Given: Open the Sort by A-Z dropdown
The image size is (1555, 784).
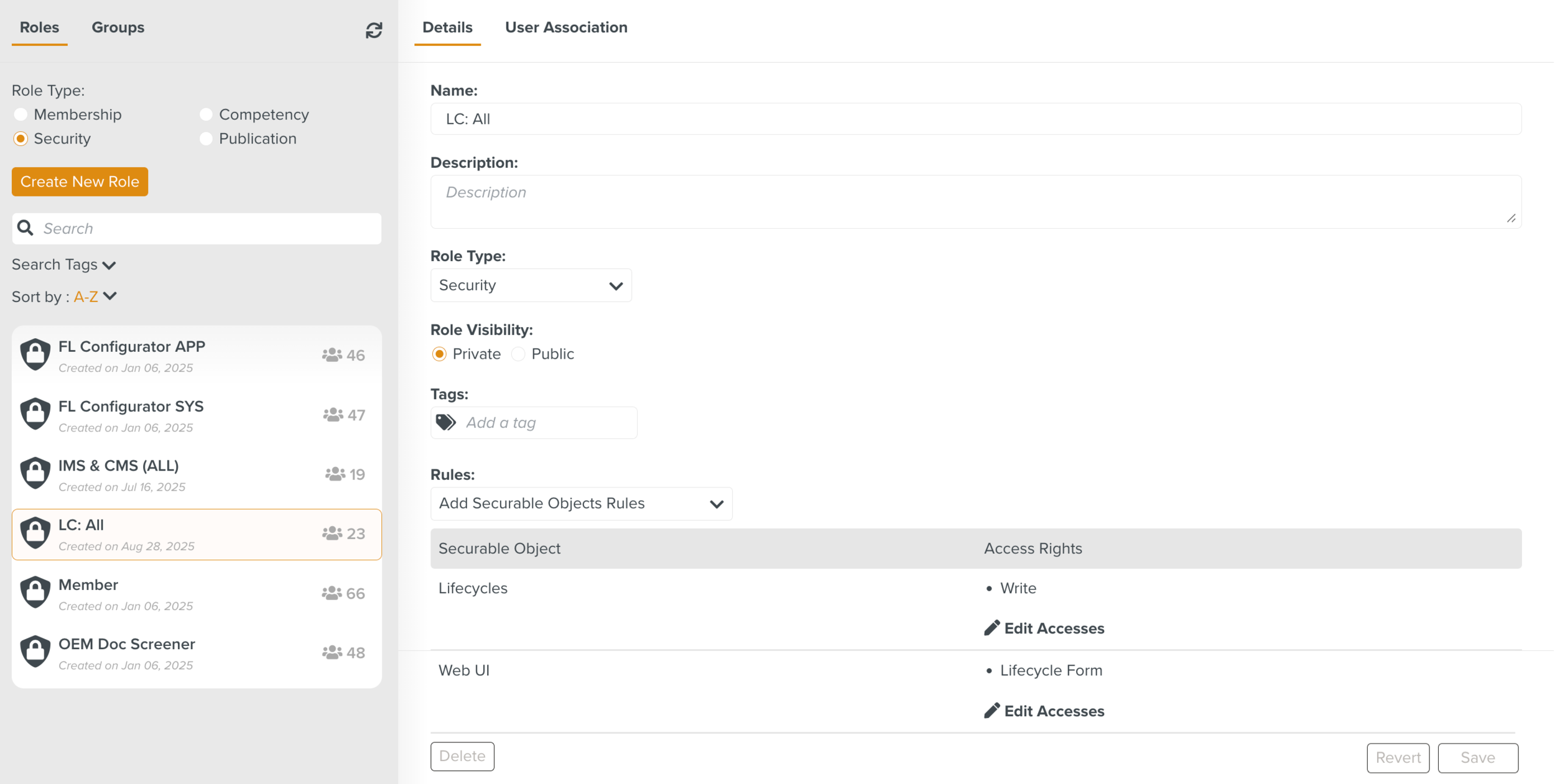Looking at the screenshot, I should tap(95, 297).
